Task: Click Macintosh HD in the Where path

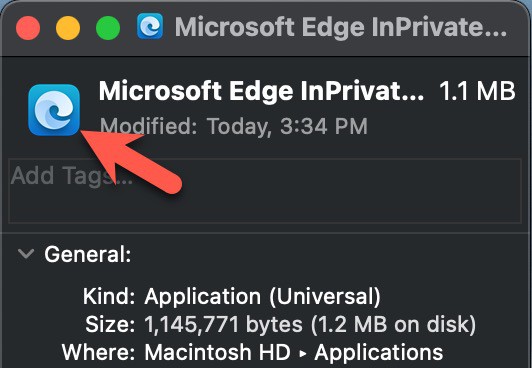Action: point(217,352)
